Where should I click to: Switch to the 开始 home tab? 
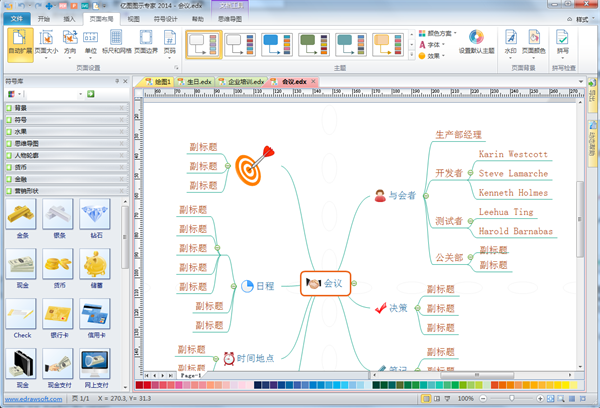click(44, 19)
